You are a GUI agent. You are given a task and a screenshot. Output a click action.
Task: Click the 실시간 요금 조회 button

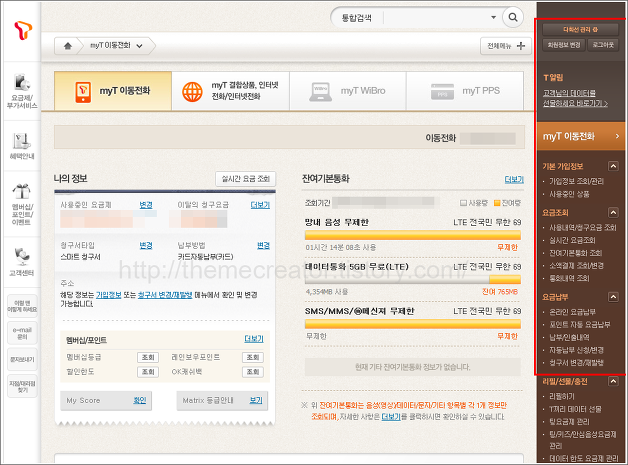point(246,179)
